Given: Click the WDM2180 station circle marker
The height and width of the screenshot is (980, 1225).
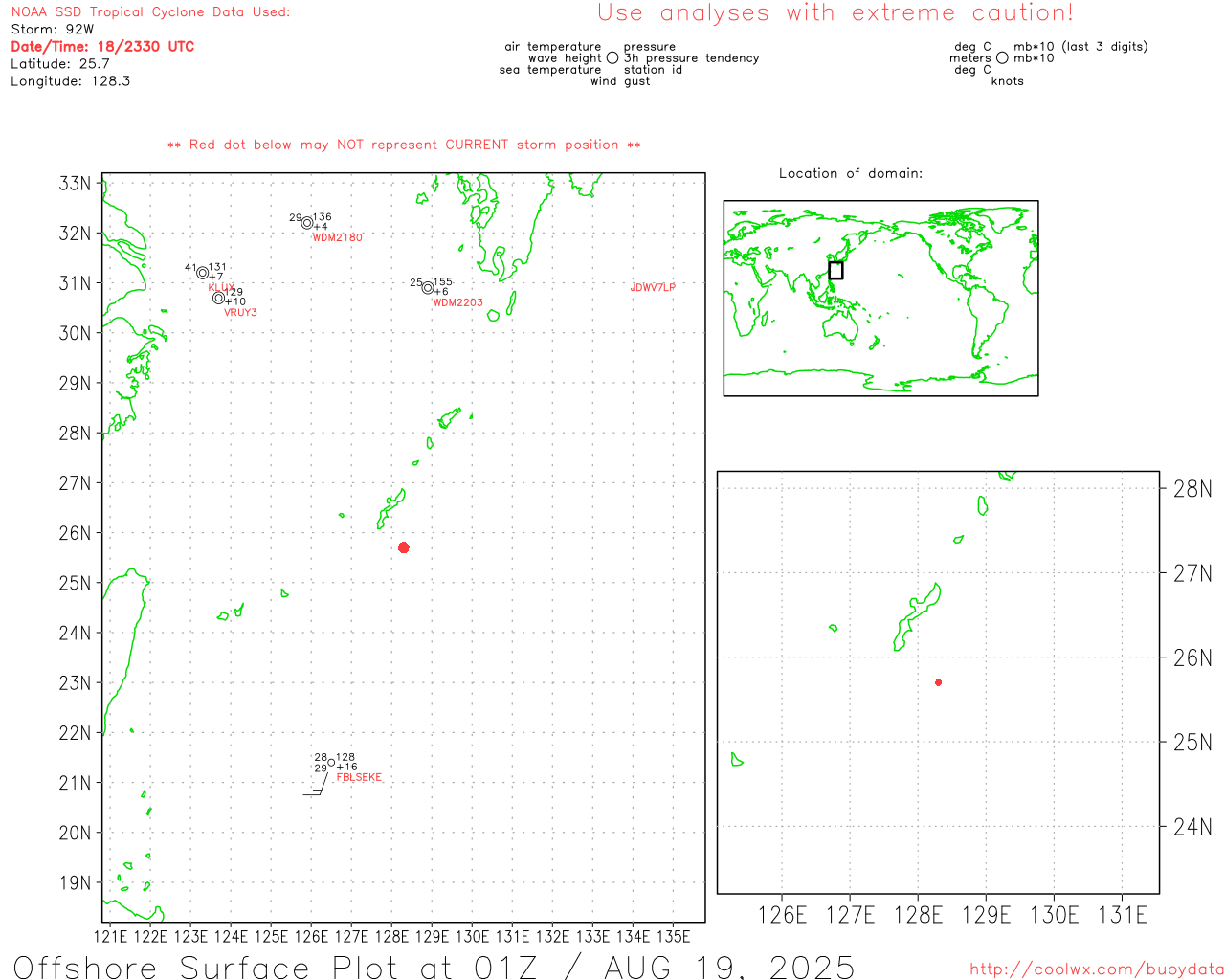Looking at the screenshot, I should (307, 223).
